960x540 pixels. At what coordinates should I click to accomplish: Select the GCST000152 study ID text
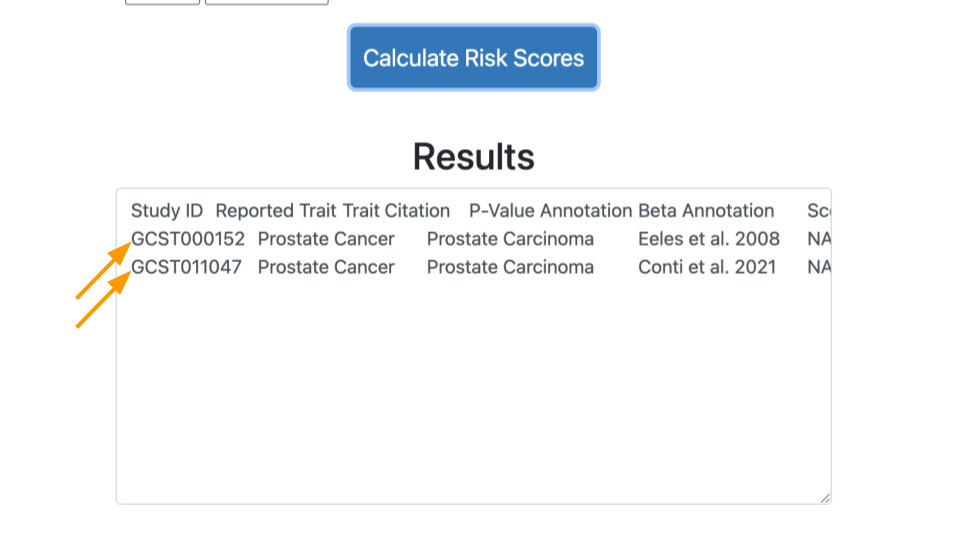pyautogui.click(x=188, y=239)
